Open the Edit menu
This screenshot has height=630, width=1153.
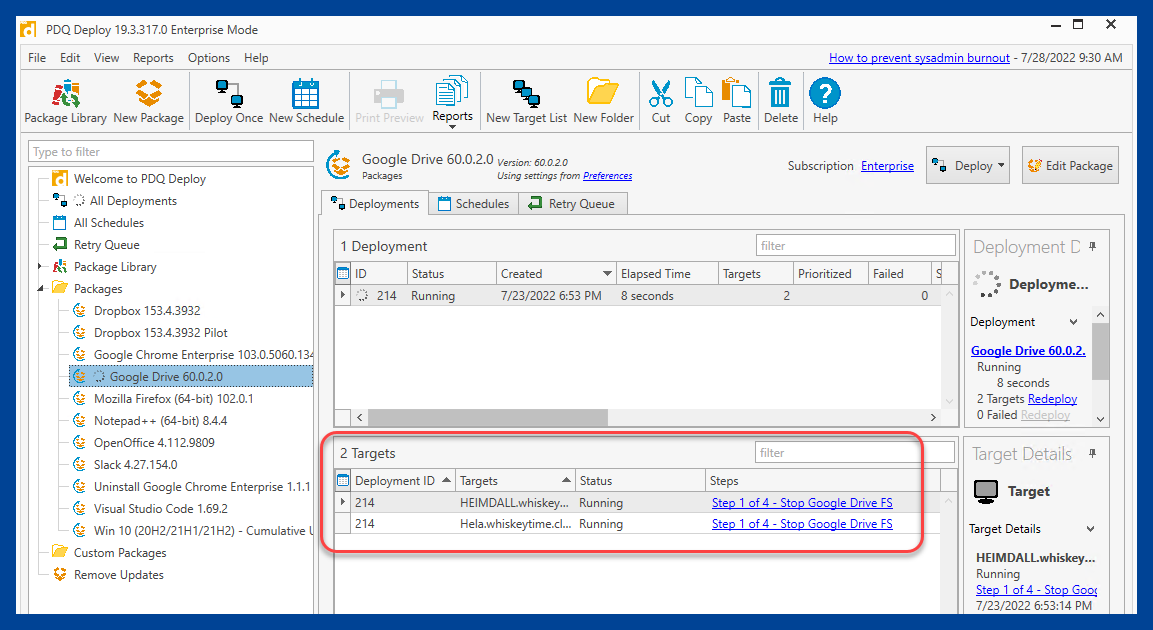tap(71, 57)
